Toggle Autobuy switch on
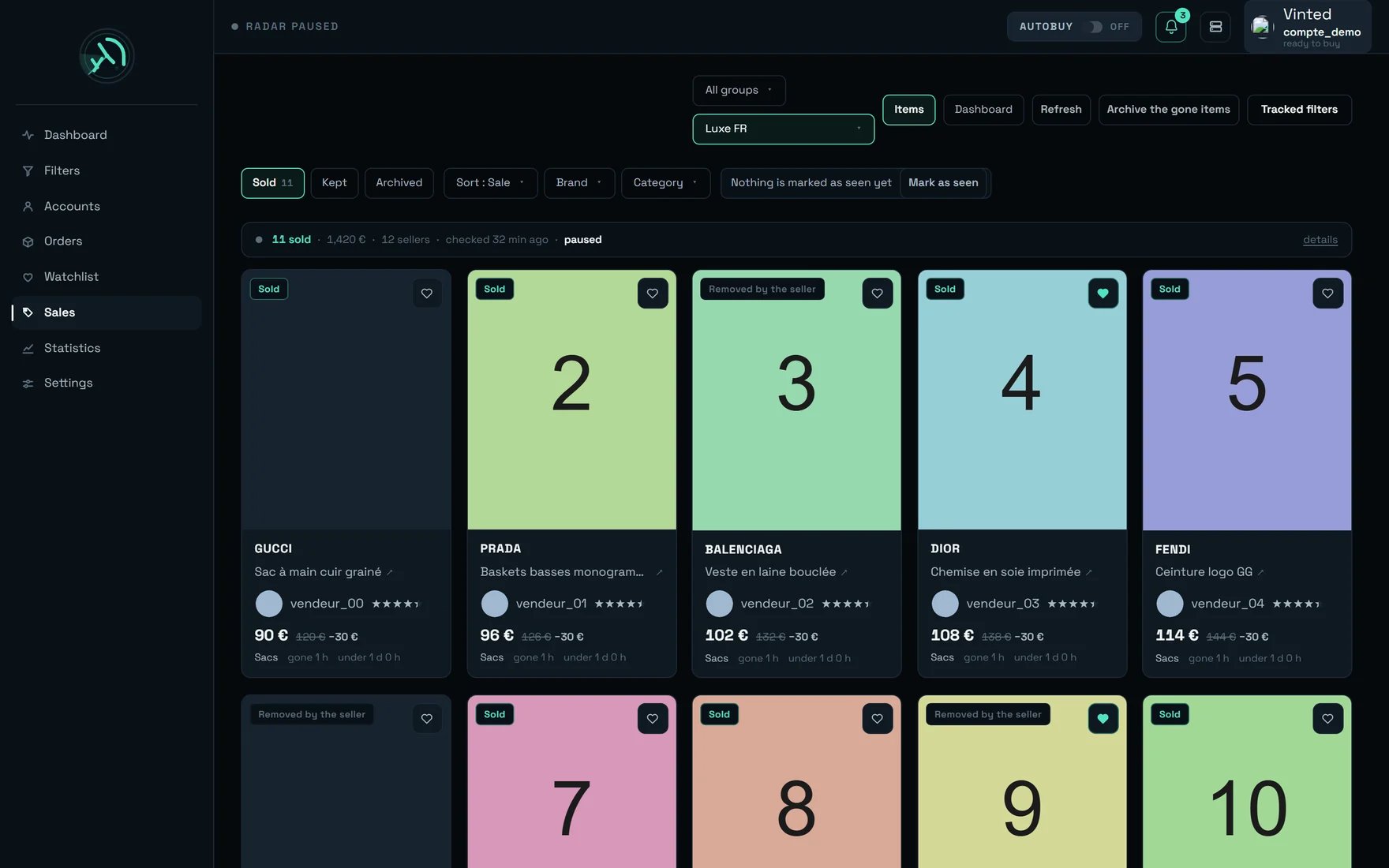The image size is (1389, 868). point(1095,27)
